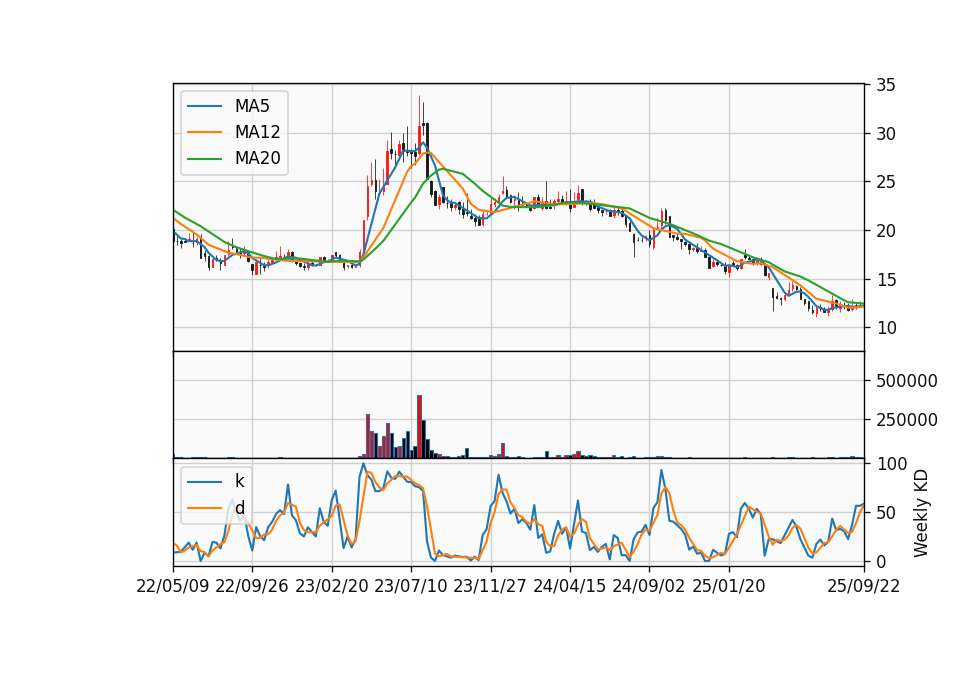Click the 23/07/10 date tick label

tap(411, 586)
